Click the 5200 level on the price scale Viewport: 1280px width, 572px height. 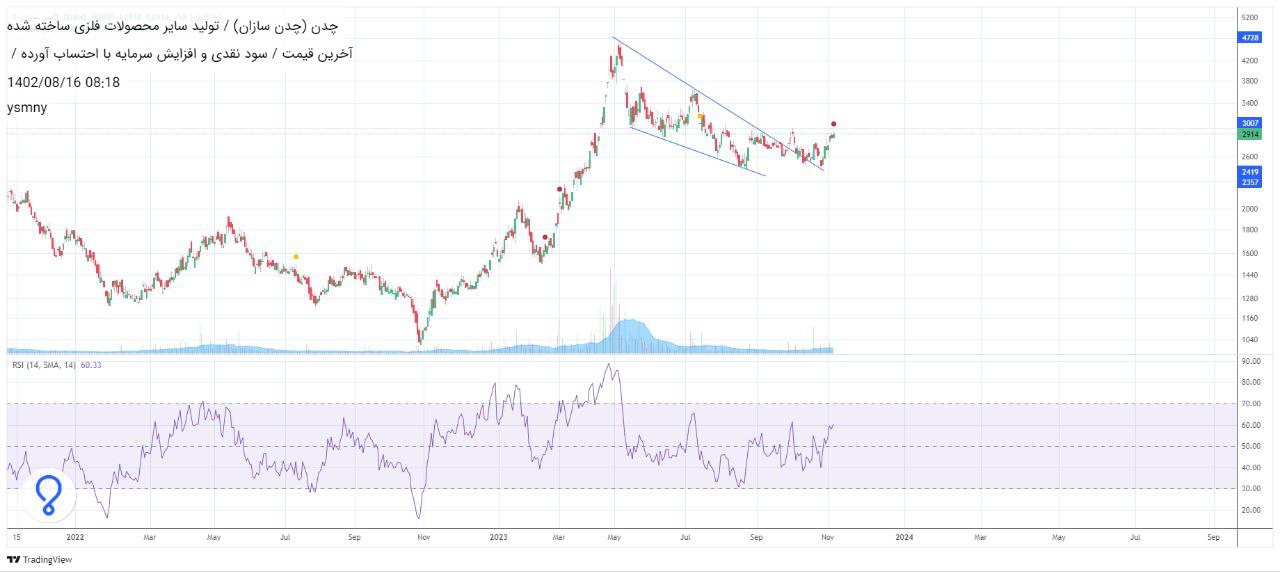(x=1249, y=18)
